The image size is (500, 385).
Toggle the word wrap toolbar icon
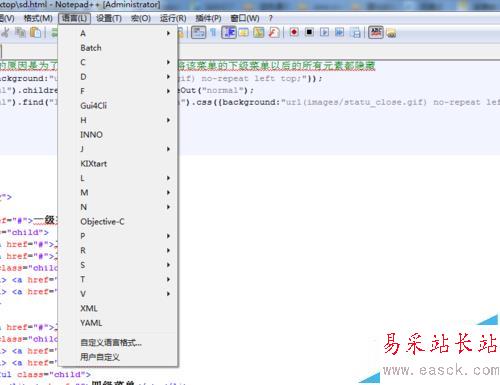point(198,33)
